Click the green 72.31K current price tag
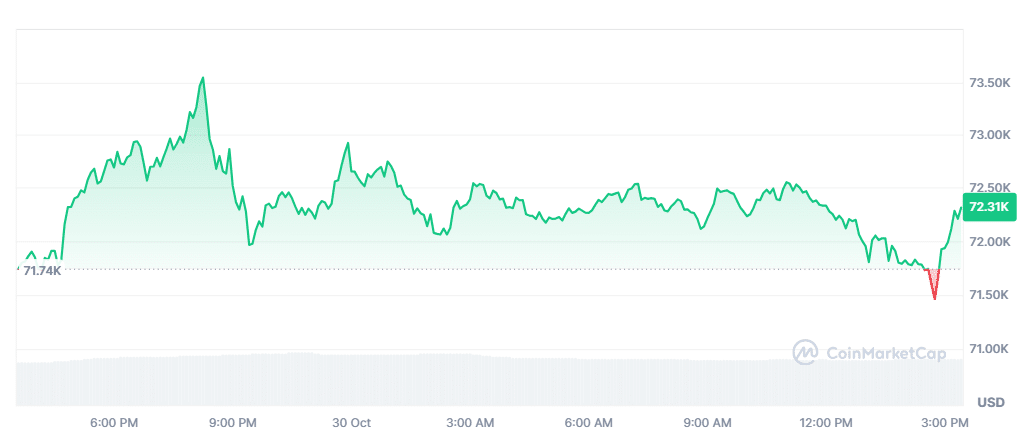The height and width of the screenshot is (442, 1035). [990, 206]
